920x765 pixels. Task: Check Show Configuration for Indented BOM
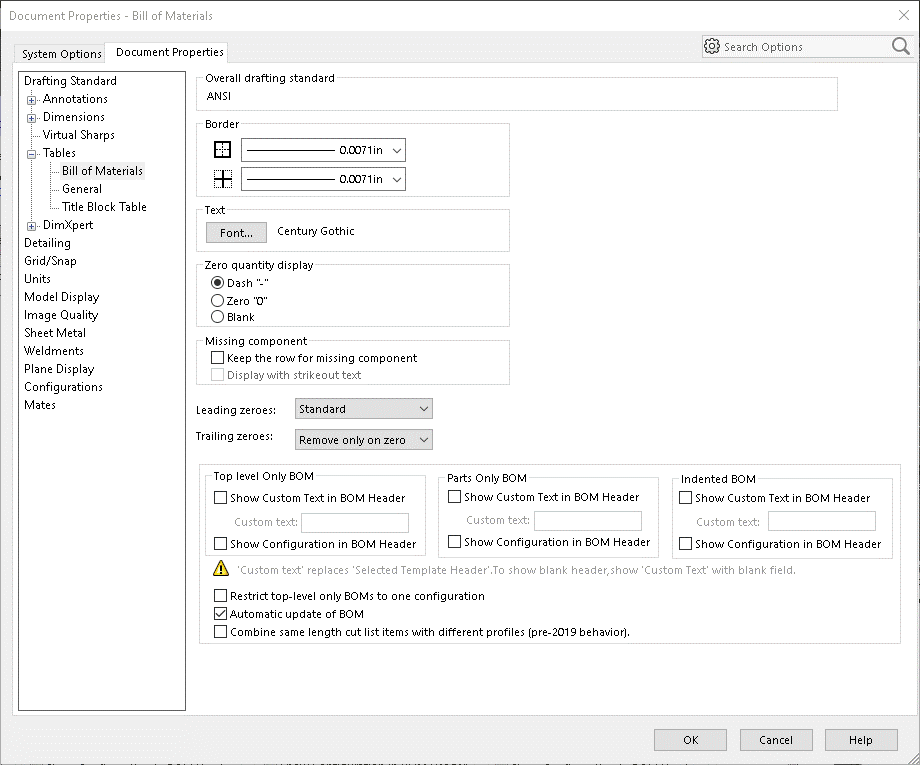coord(685,544)
